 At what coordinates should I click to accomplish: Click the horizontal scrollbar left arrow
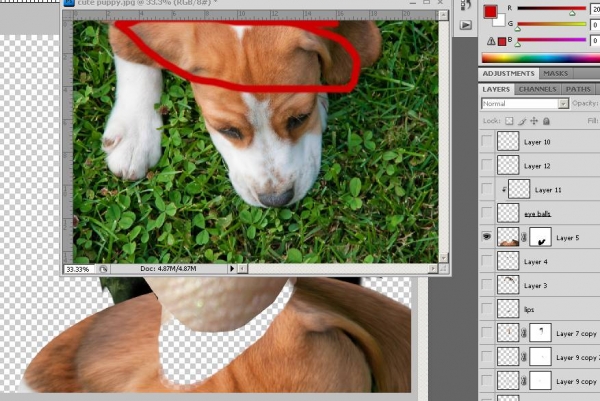[243, 269]
